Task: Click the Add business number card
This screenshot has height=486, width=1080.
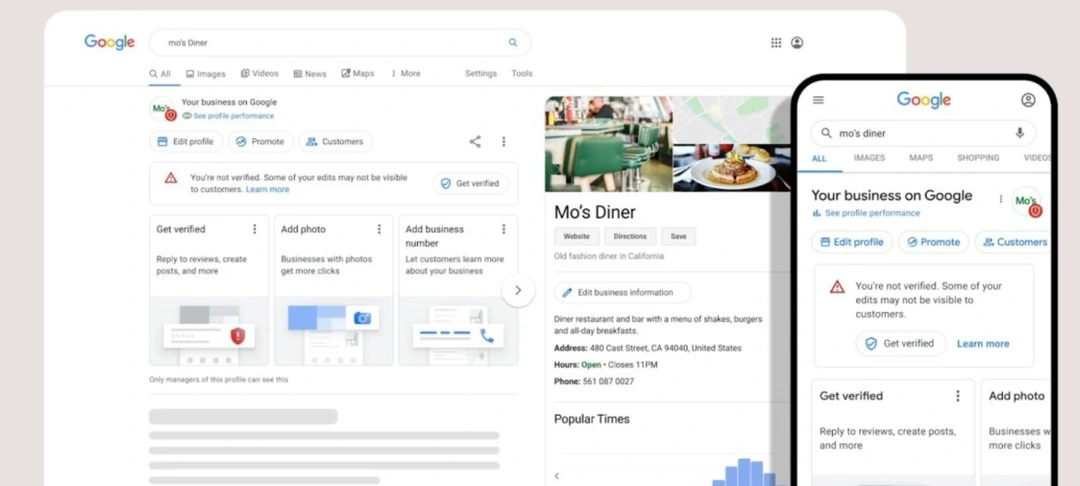Action: click(x=459, y=290)
